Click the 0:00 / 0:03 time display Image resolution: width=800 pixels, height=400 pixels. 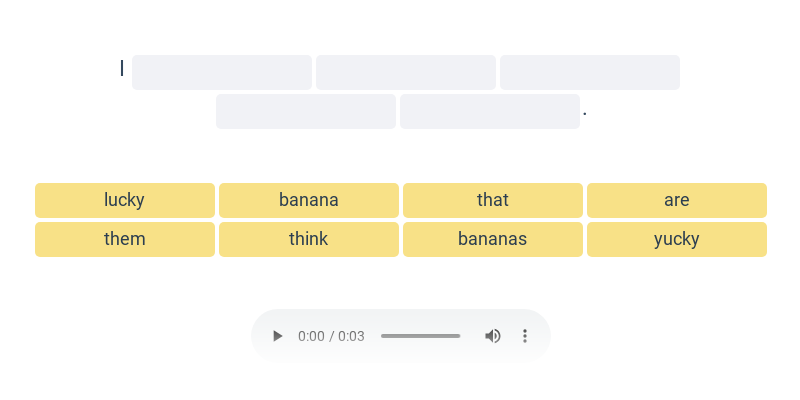[x=331, y=336]
